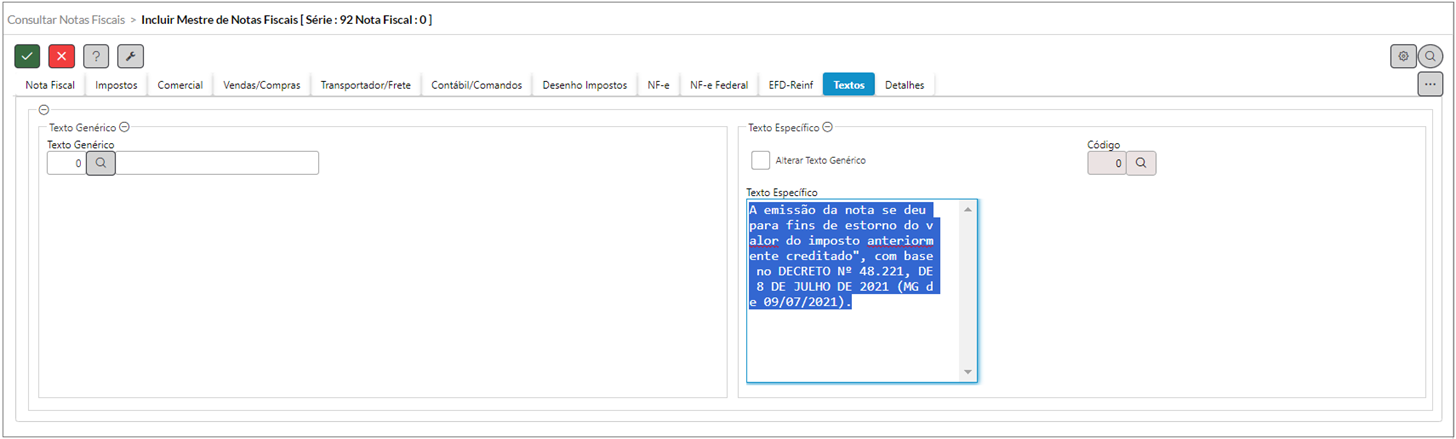Image resolution: width=1456 pixels, height=439 pixels.
Task: Open the gear settings icon
Action: pos(1403,56)
